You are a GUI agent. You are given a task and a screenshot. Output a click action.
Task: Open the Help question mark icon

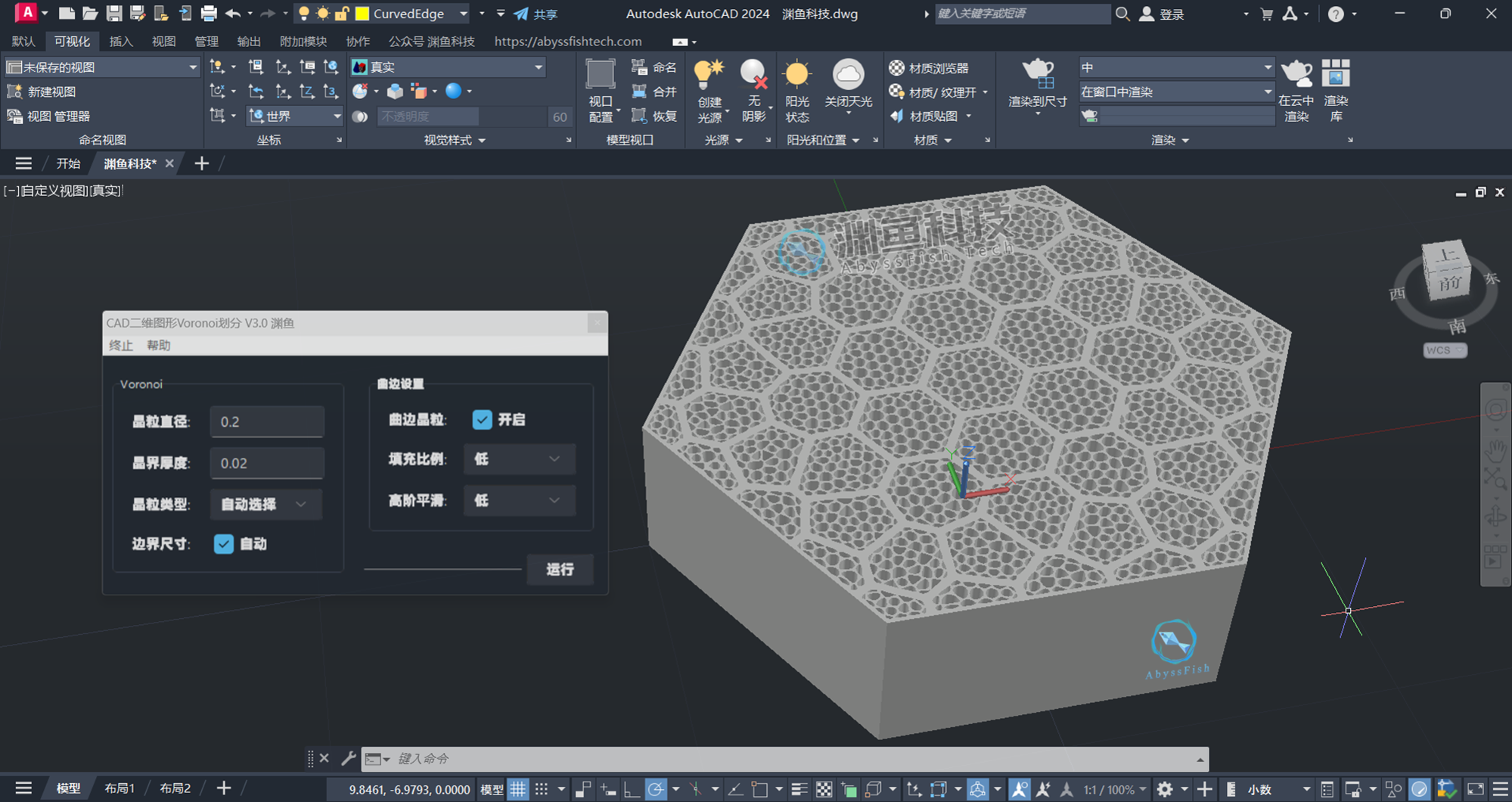click(x=1336, y=14)
